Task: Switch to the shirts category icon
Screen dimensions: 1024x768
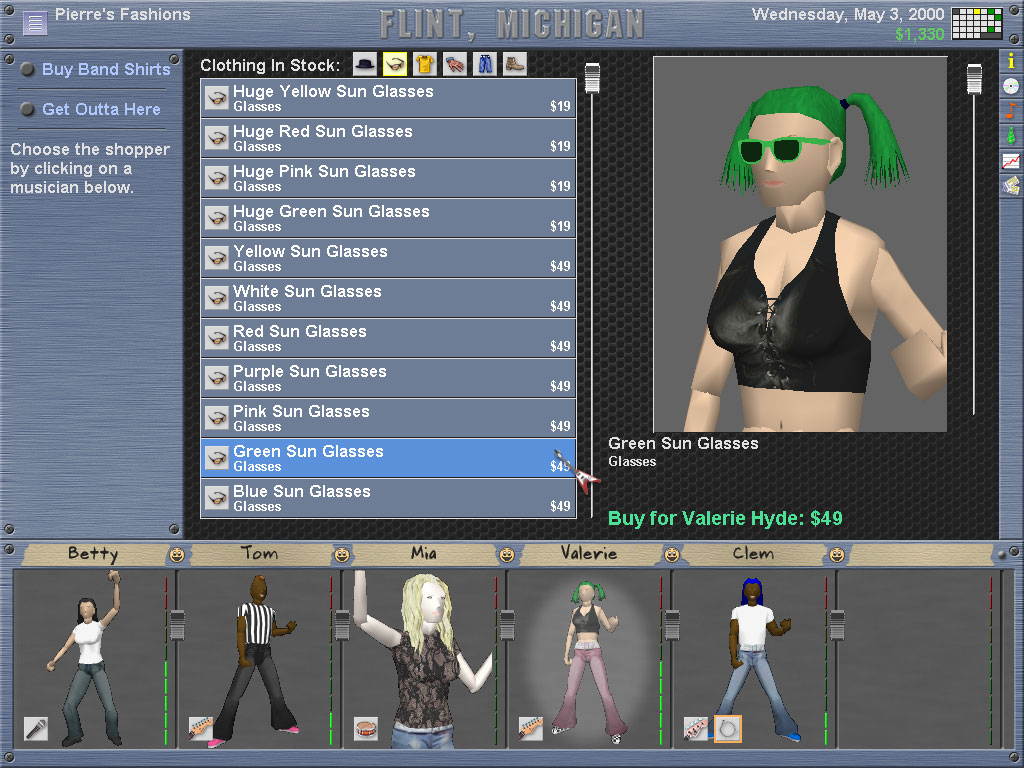Action: (x=425, y=65)
